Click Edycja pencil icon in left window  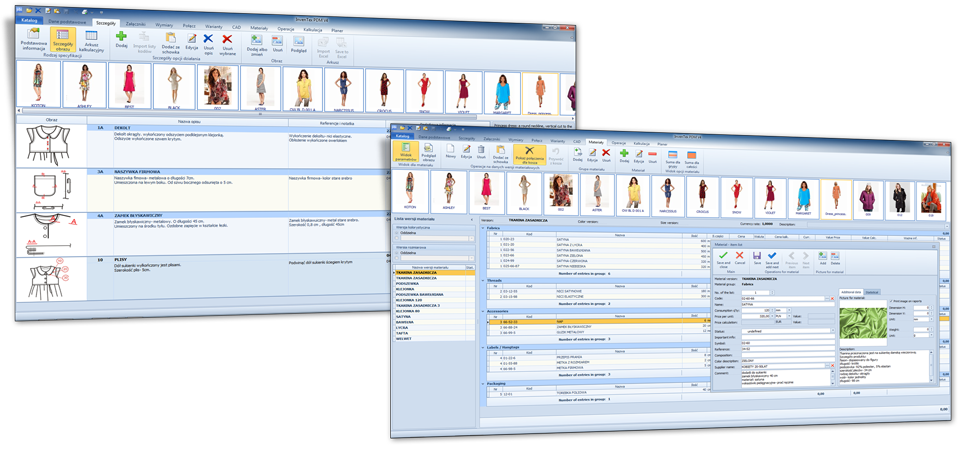click(192, 42)
